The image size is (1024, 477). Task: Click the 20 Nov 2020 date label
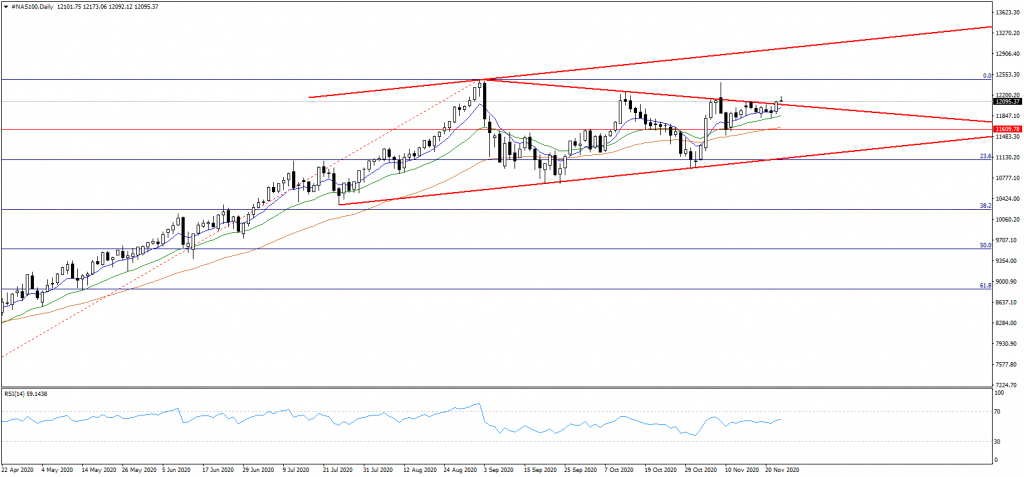[782, 468]
